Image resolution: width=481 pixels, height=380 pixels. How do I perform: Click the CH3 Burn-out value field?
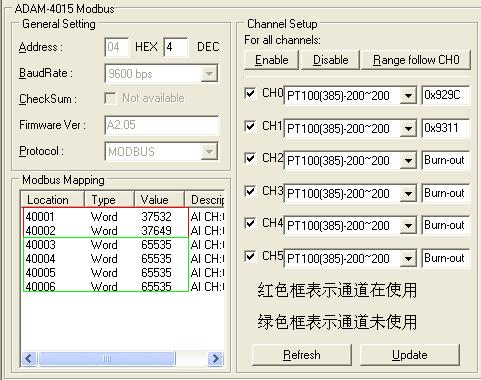click(446, 193)
